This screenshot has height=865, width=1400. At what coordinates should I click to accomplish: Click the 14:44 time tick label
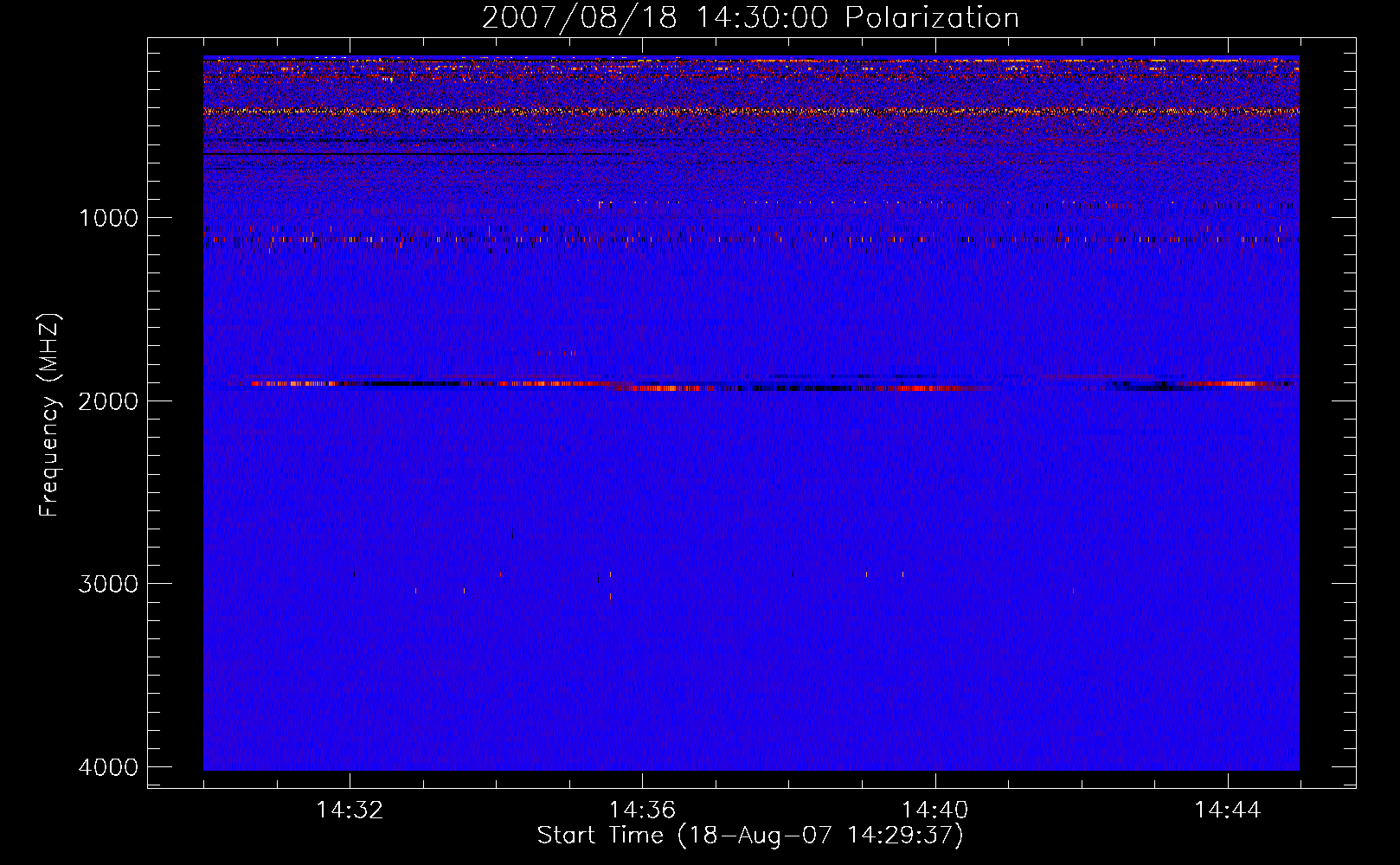pyautogui.click(x=1228, y=811)
